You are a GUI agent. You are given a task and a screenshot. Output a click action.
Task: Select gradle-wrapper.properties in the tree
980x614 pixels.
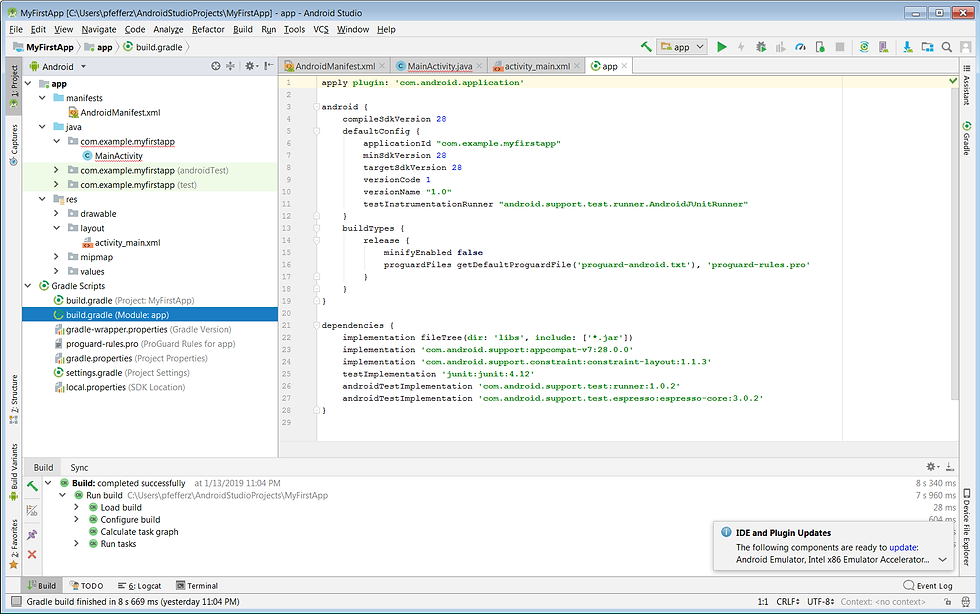pyautogui.click(x=143, y=329)
